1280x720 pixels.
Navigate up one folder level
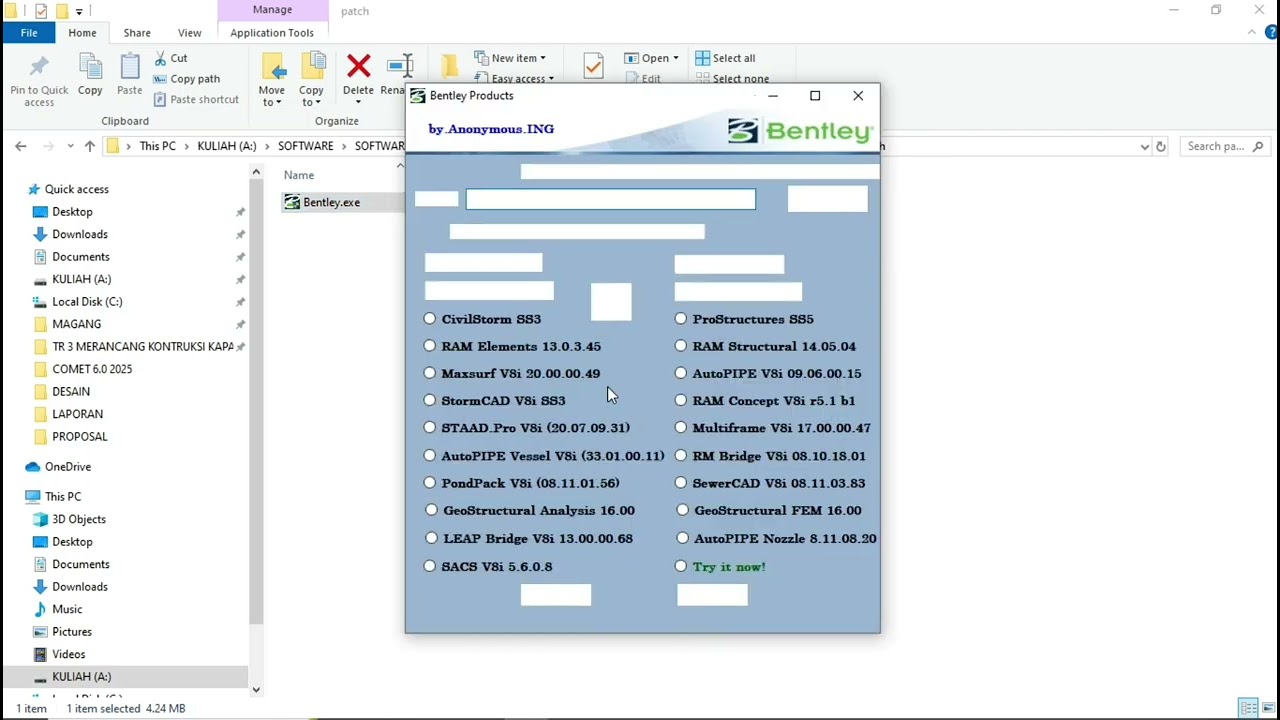pos(89,146)
